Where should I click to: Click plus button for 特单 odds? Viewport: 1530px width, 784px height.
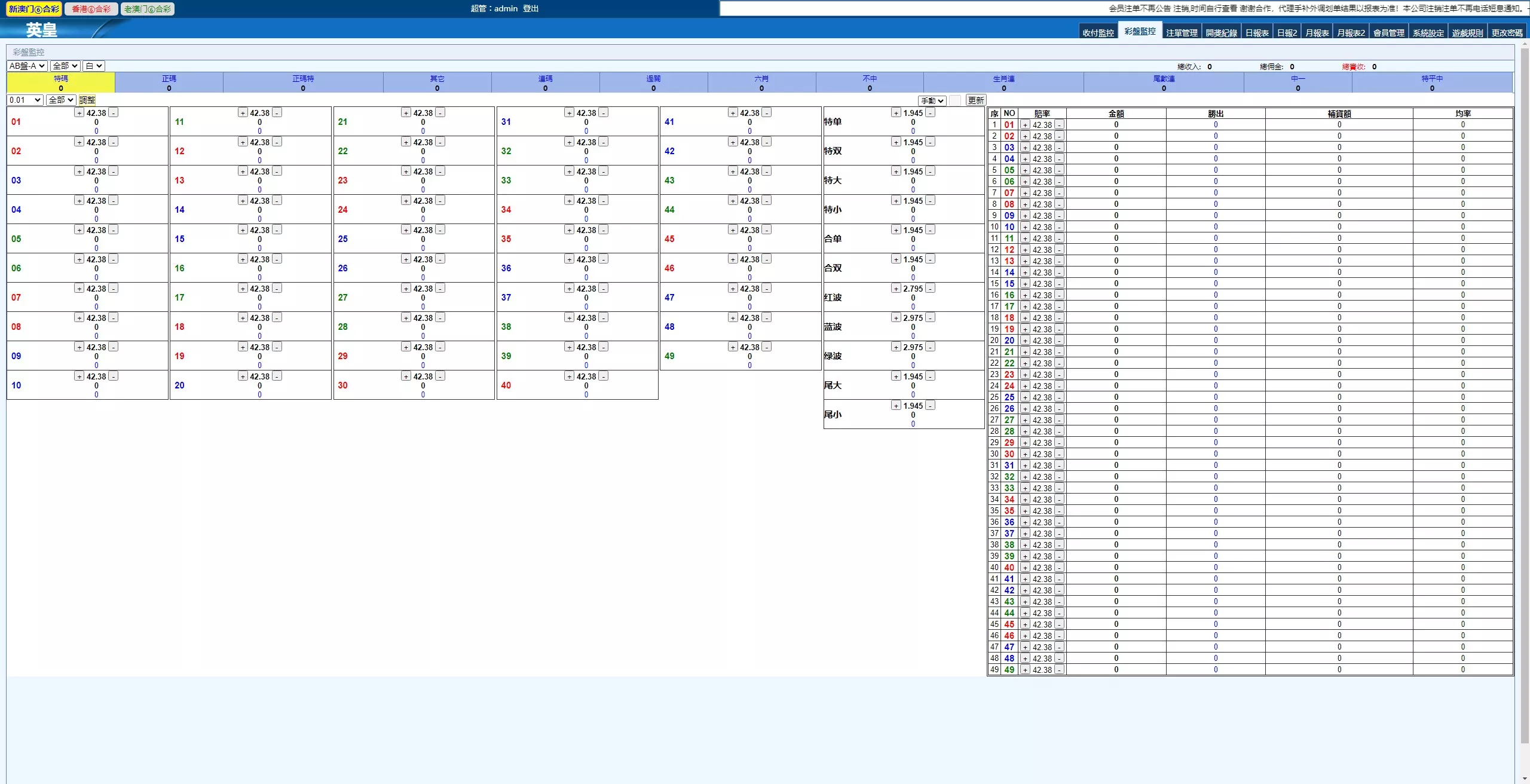(x=896, y=113)
